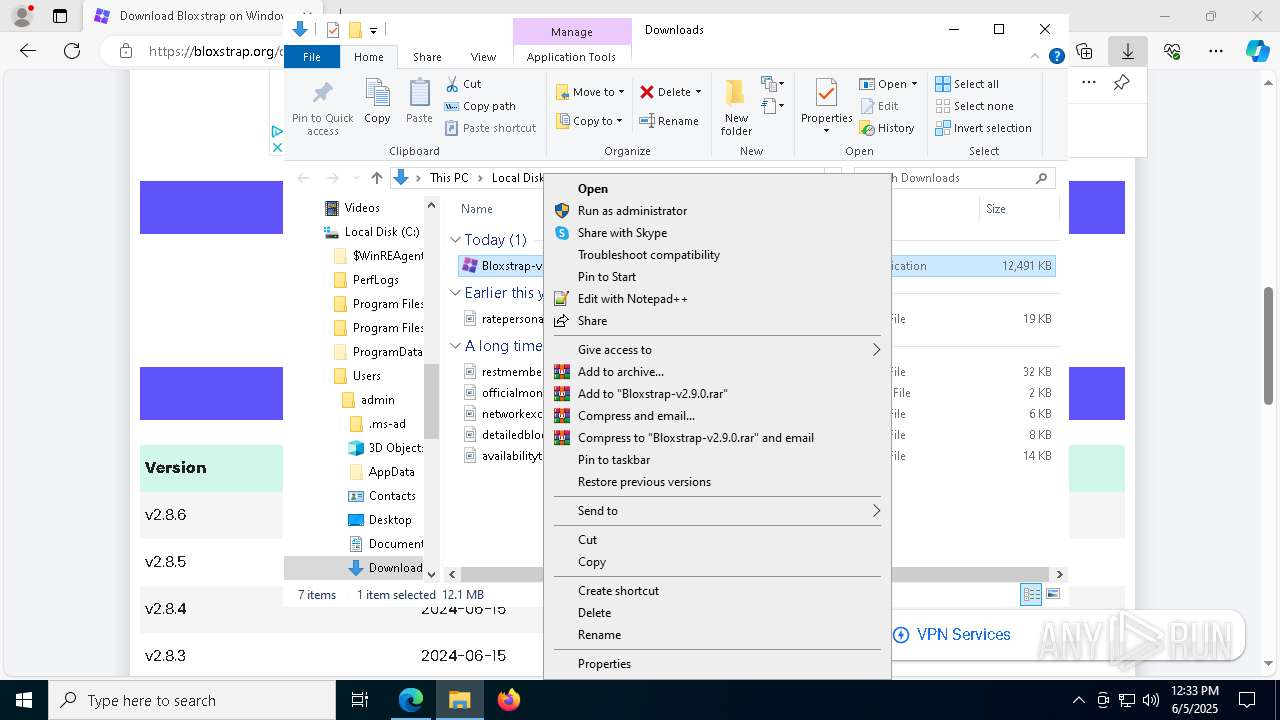Click the Copy ribbon icon
Viewport: 1280px width, 720px height.
pyautogui.click(x=377, y=94)
